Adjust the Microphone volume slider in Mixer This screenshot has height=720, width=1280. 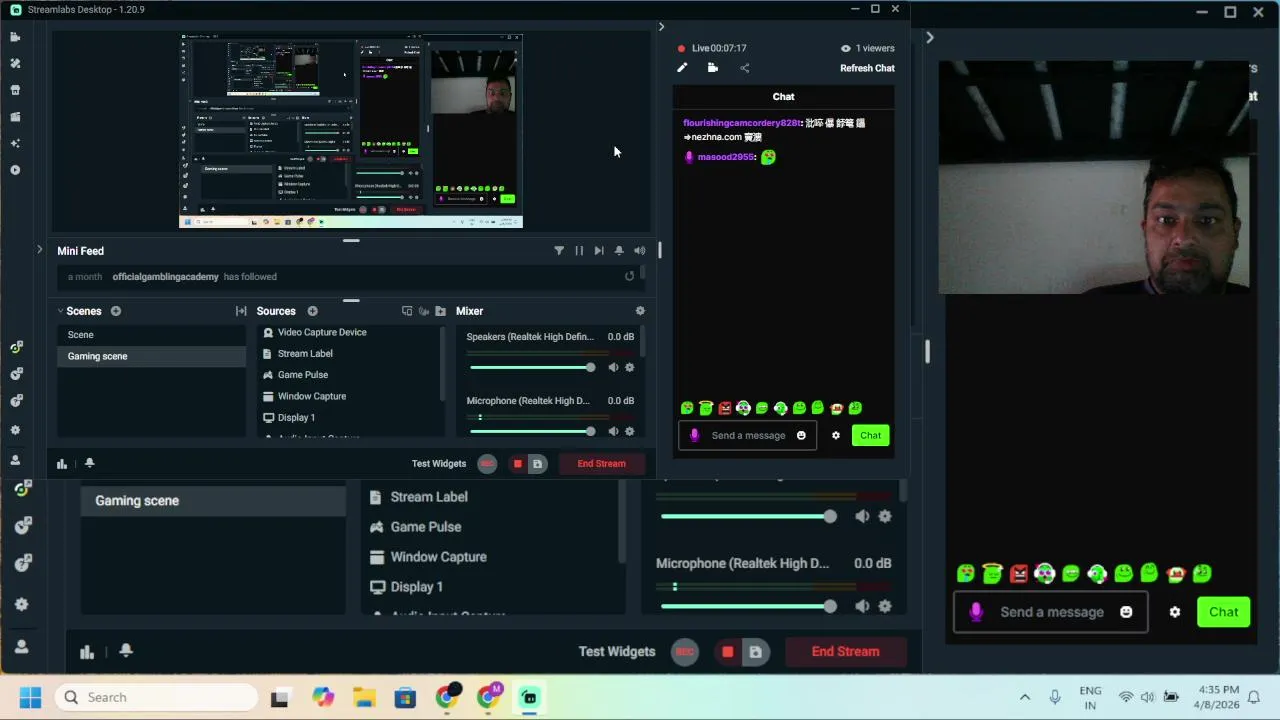coord(532,432)
